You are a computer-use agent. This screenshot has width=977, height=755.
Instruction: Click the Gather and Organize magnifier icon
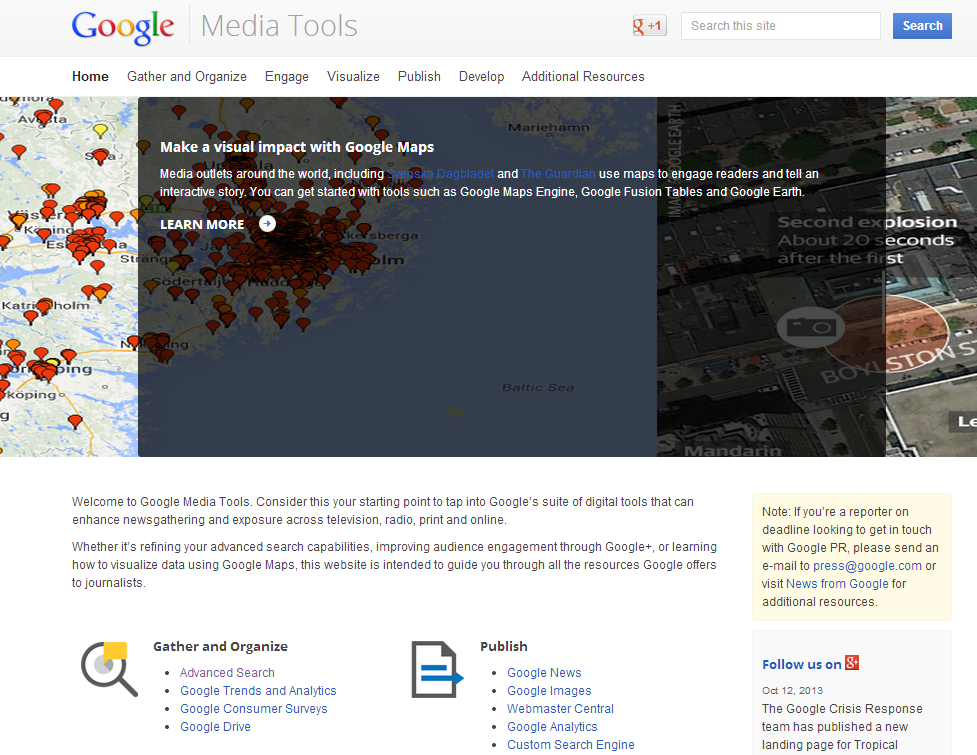click(109, 668)
